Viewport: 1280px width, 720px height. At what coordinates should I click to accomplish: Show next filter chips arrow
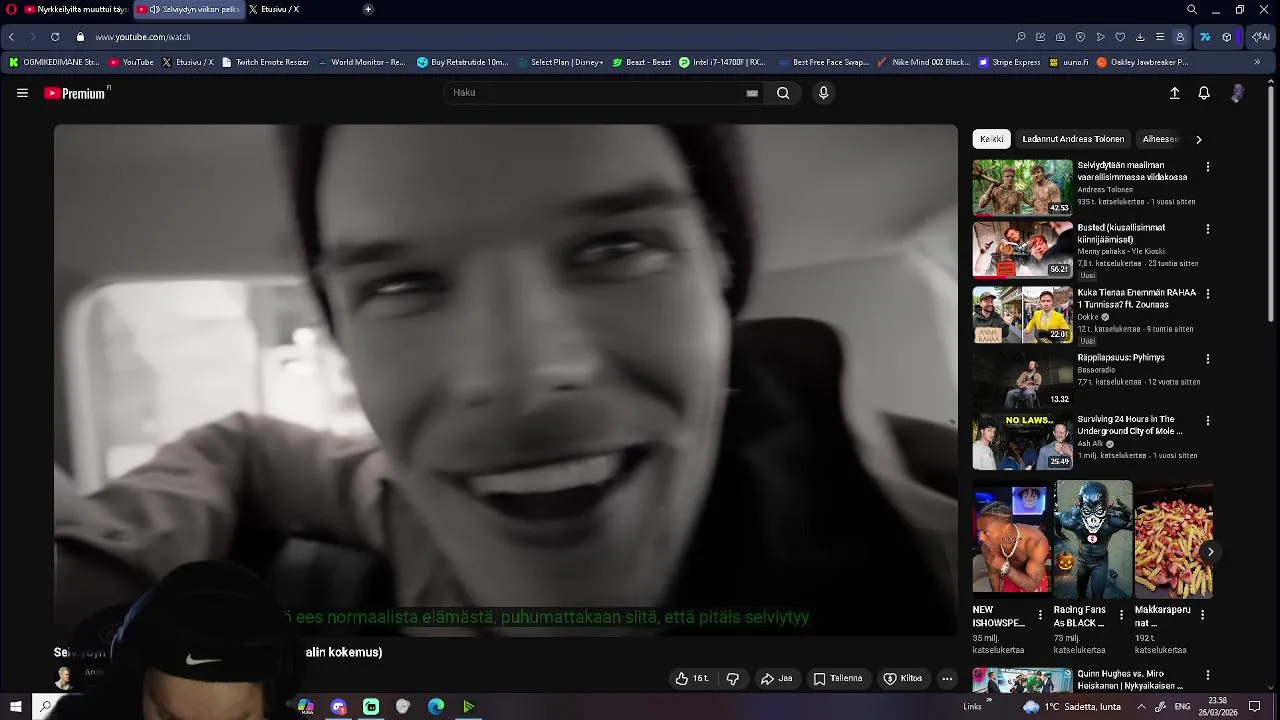coord(1199,139)
